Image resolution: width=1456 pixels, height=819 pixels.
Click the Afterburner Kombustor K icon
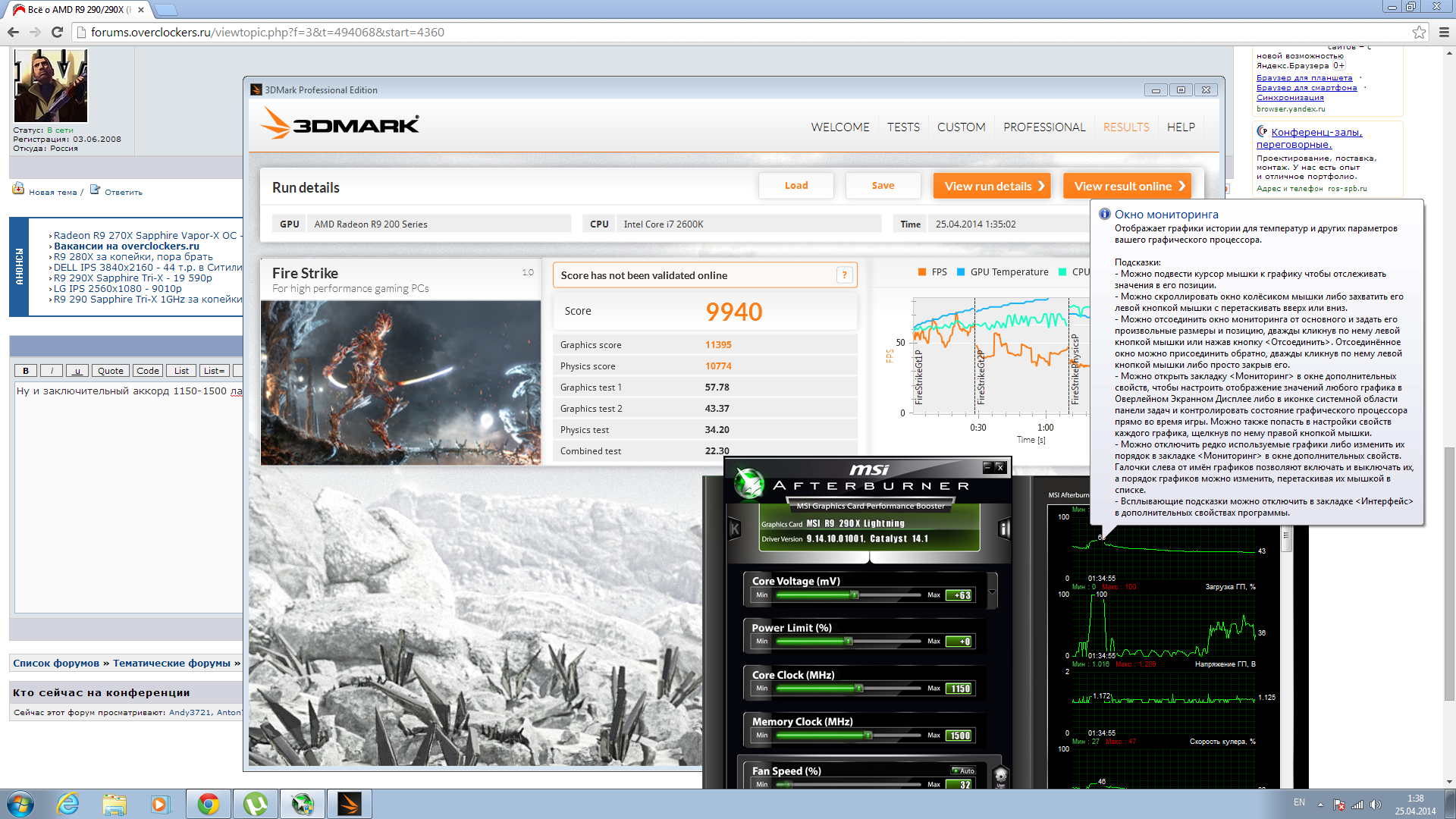[734, 529]
